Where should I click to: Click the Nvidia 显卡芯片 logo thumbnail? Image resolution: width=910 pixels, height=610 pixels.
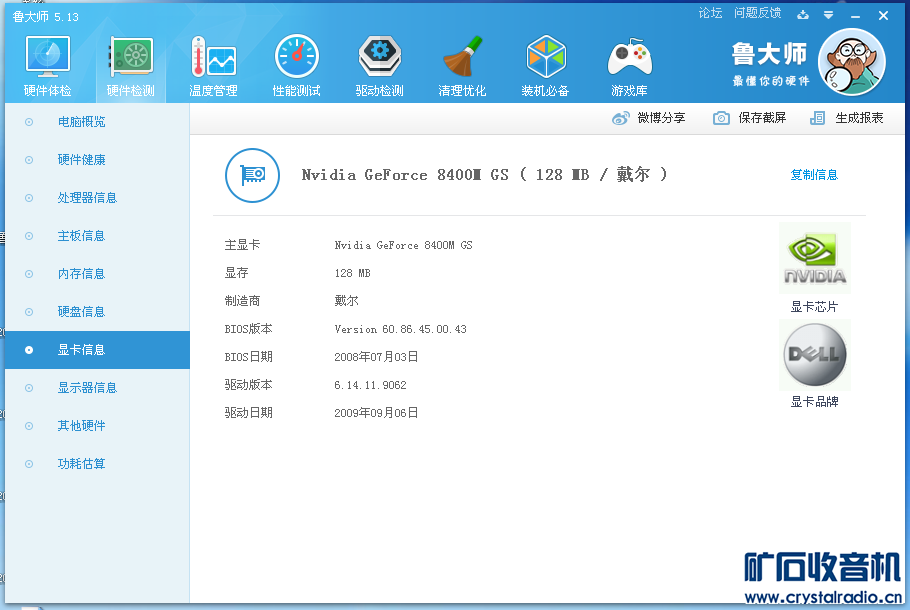814,259
